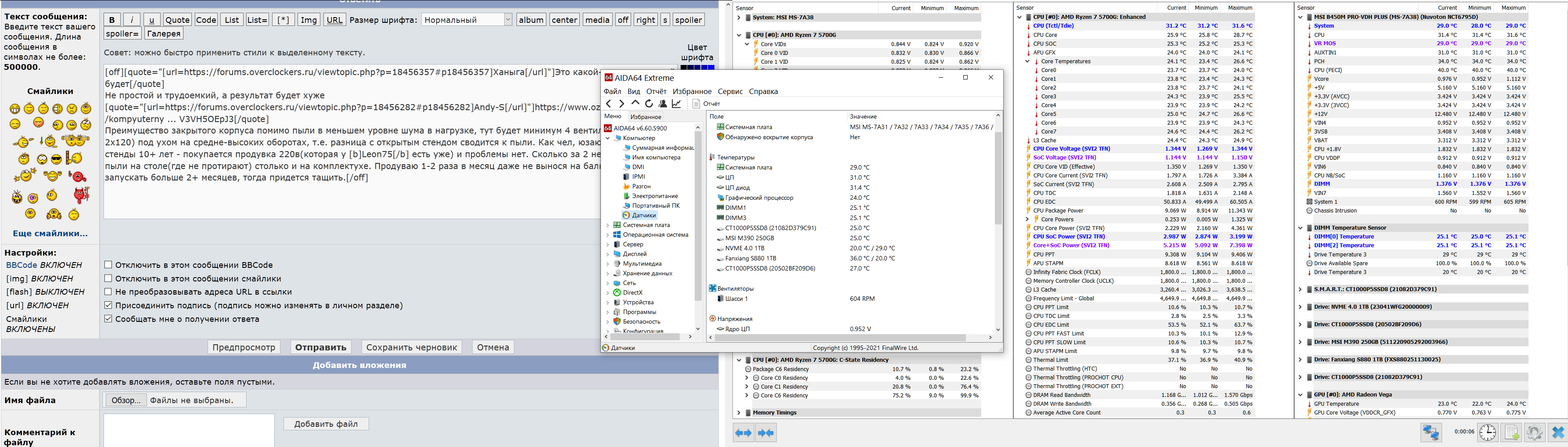The height and width of the screenshot is (447, 1568).
Task: Open the Справка menu in AIDA64
Action: [x=763, y=91]
